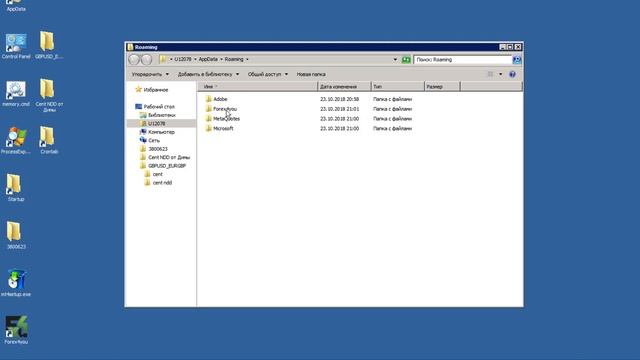
Task: Go to AppData in the address breadcrumb
Action: pyautogui.click(x=208, y=60)
